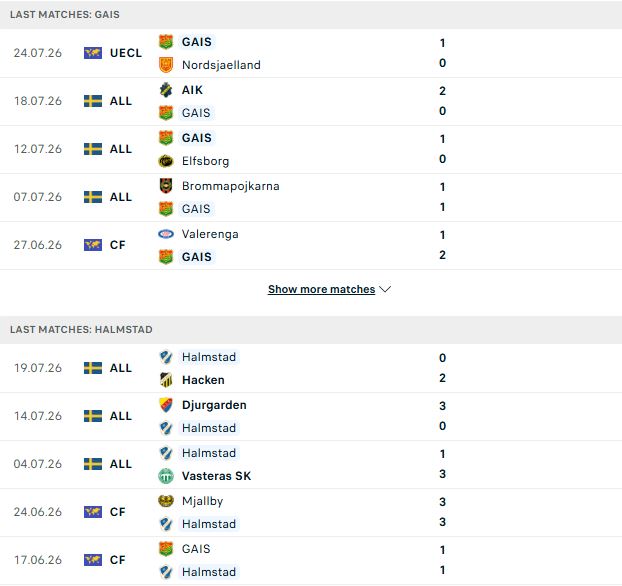Select the Vasteras SK team name
Image resolution: width=622 pixels, height=586 pixels.
[x=216, y=476]
